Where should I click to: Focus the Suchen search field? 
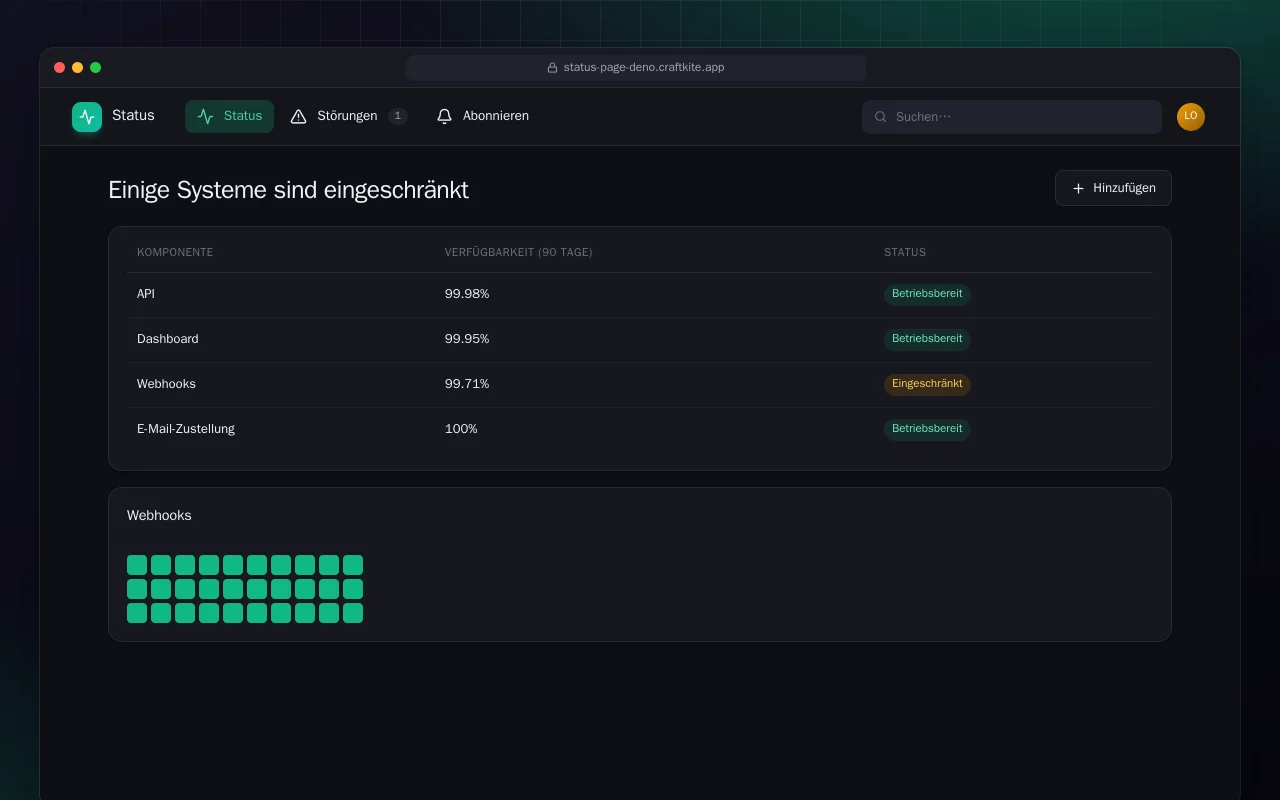[1012, 117]
